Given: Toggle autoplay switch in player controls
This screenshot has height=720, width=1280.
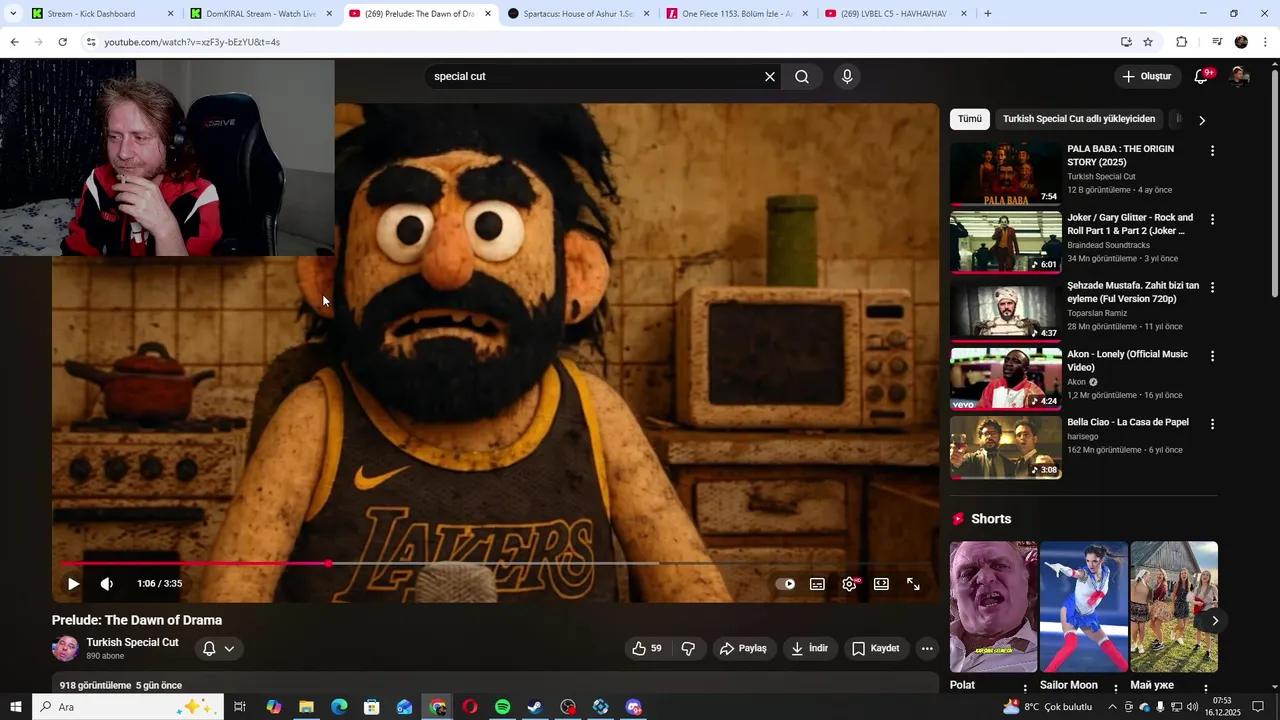Looking at the screenshot, I should click(786, 584).
